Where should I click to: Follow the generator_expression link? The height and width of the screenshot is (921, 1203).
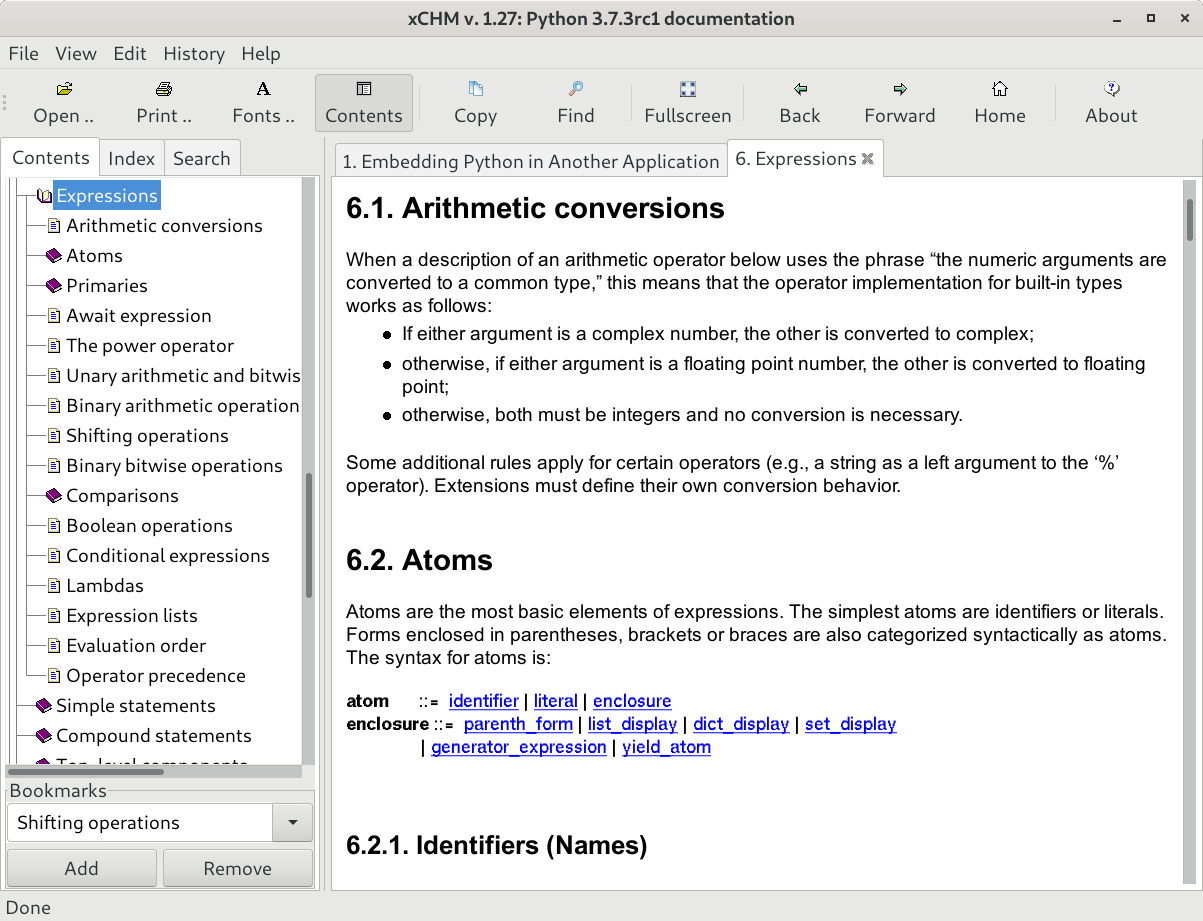[518, 747]
